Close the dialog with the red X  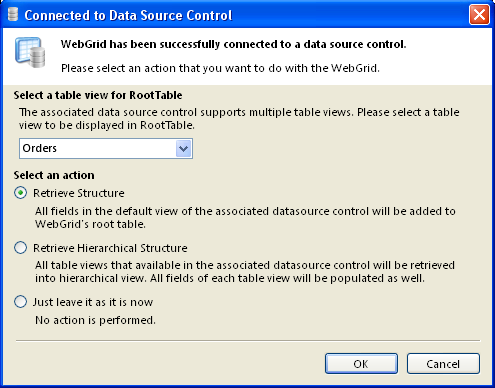(x=479, y=15)
